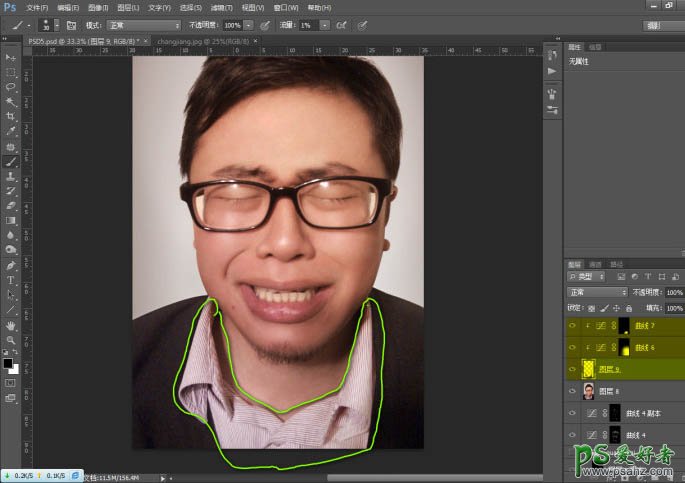
Task: Select the Pen tool
Action: click(11, 265)
